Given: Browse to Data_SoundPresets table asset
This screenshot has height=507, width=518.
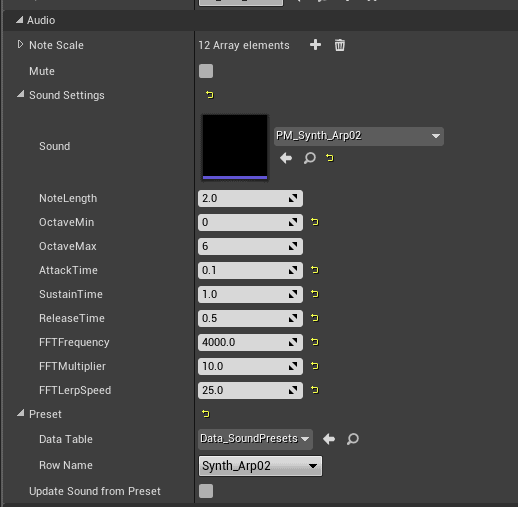Looking at the screenshot, I should coord(353,439).
